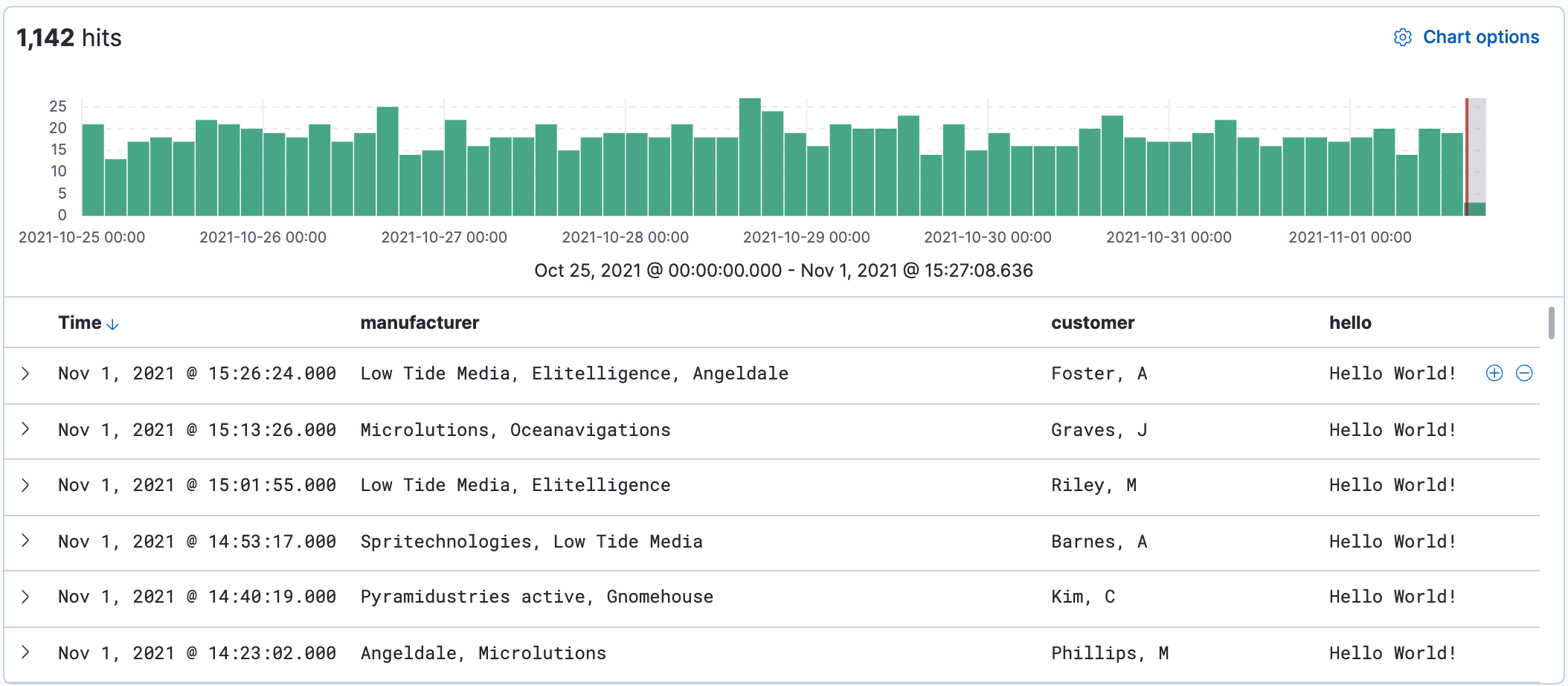The width and height of the screenshot is (1568, 686).
Task: Open Chart options link
Action: pos(1480,37)
